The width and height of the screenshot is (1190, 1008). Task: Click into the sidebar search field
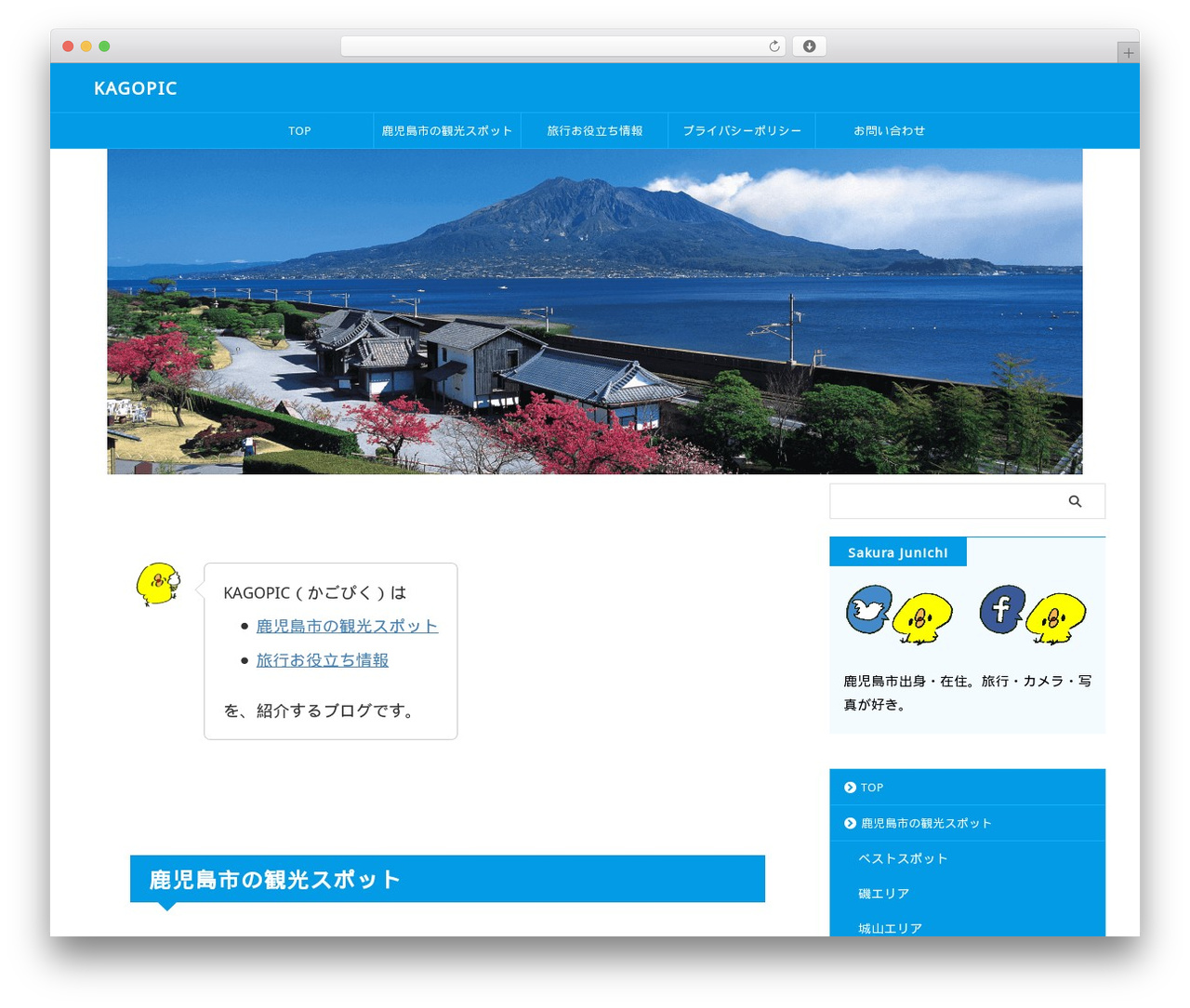pyautogui.click(x=946, y=501)
